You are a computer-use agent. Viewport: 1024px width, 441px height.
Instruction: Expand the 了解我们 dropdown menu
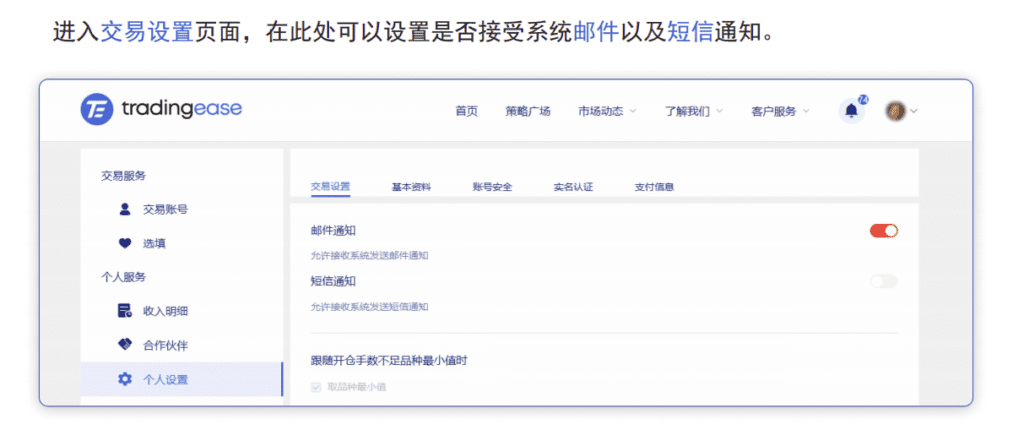pyautogui.click(x=693, y=112)
